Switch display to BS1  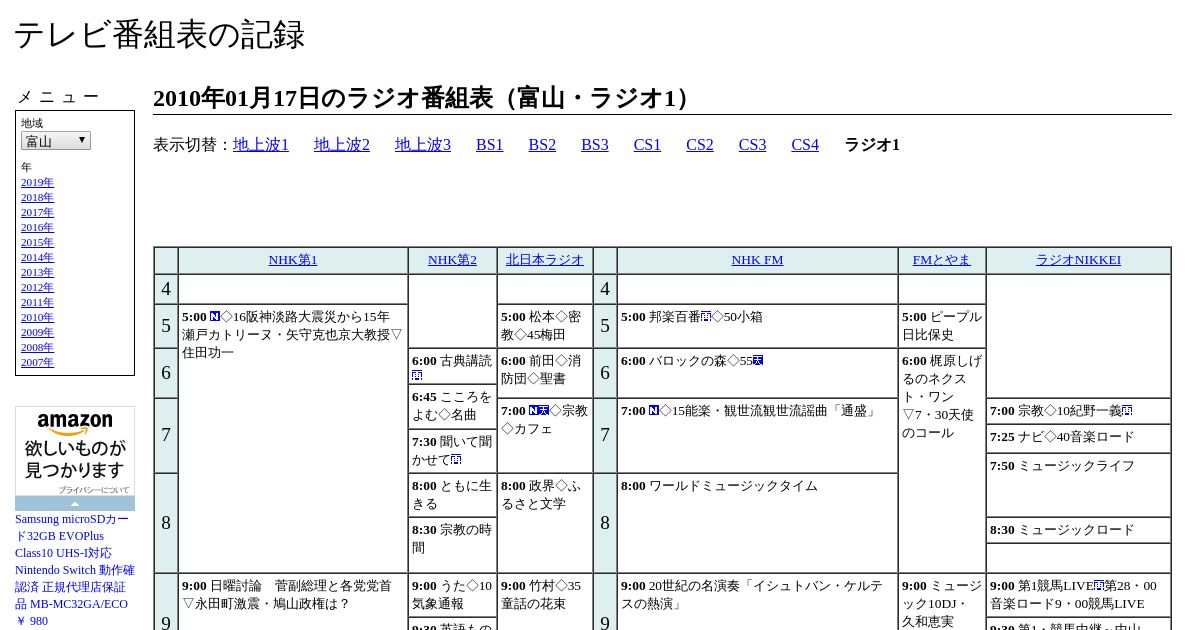[x=490, y=145]
